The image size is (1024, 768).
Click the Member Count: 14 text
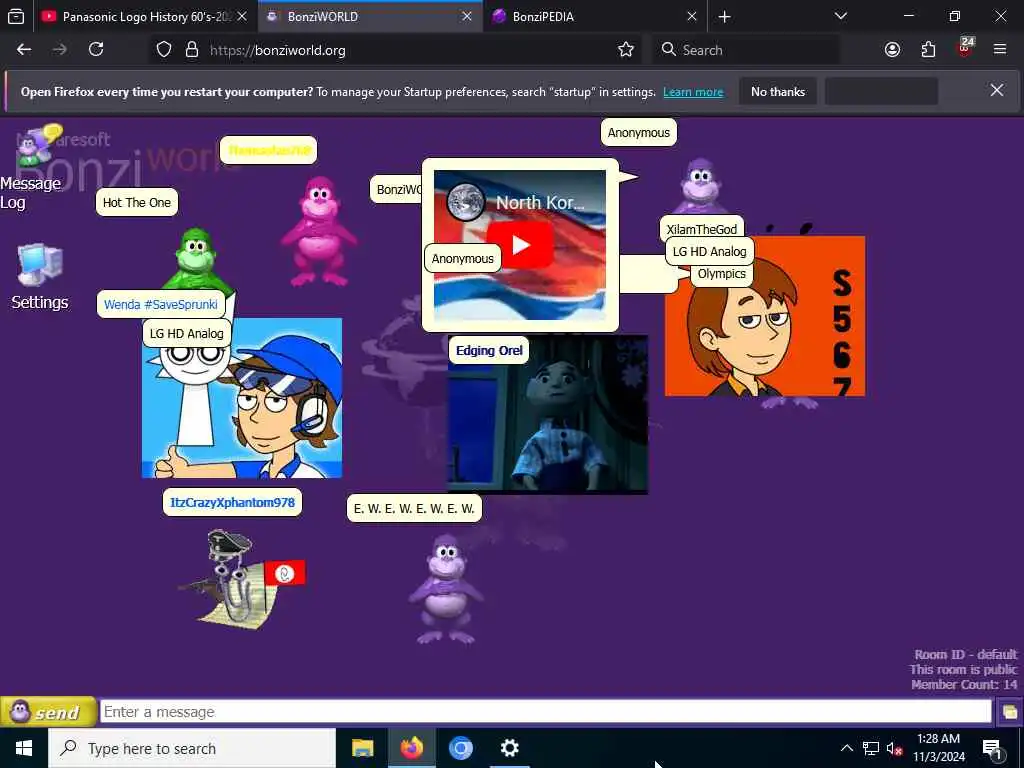click(964, 684)
